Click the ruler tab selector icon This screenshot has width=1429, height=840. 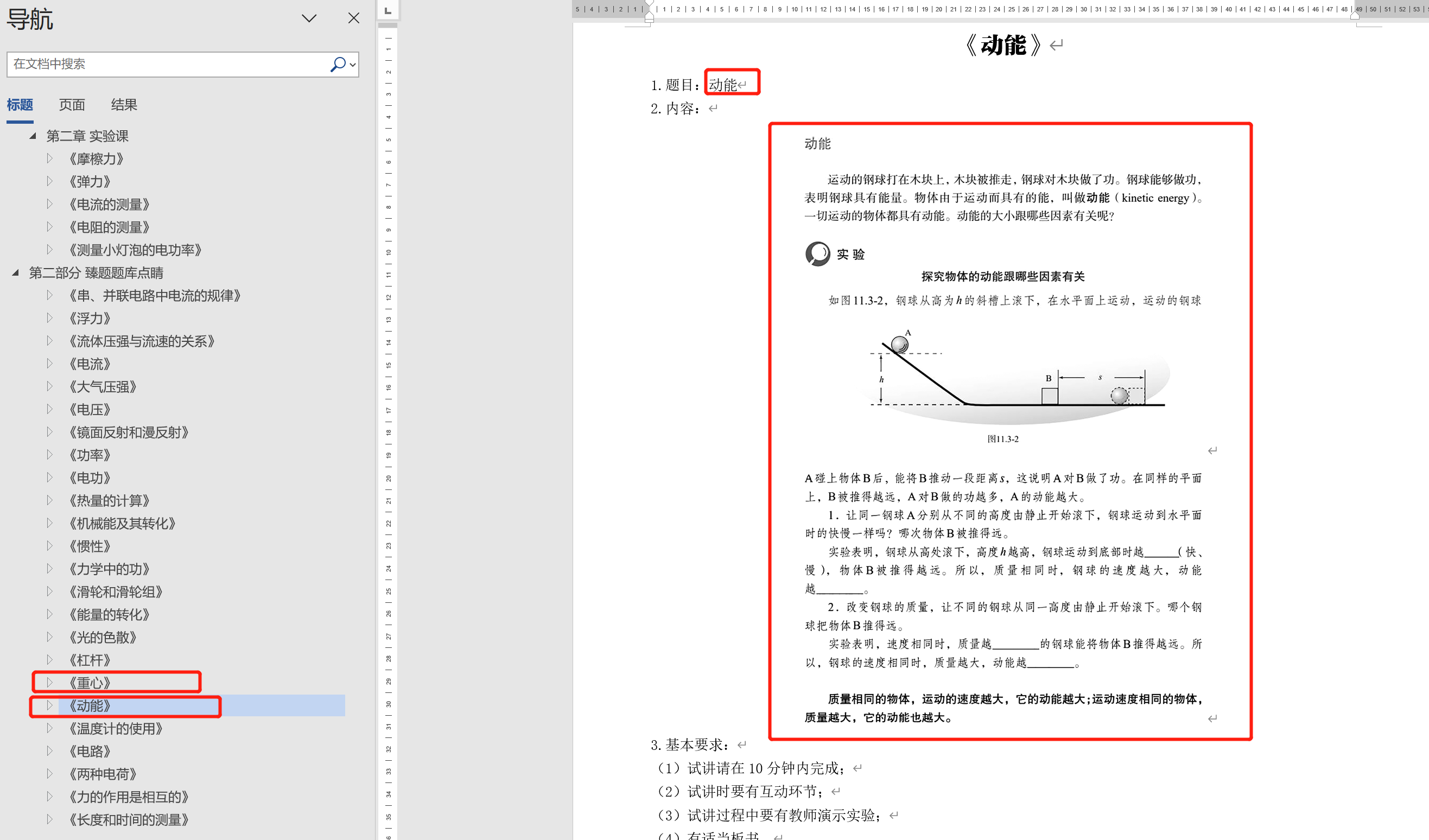click(388, 10)
